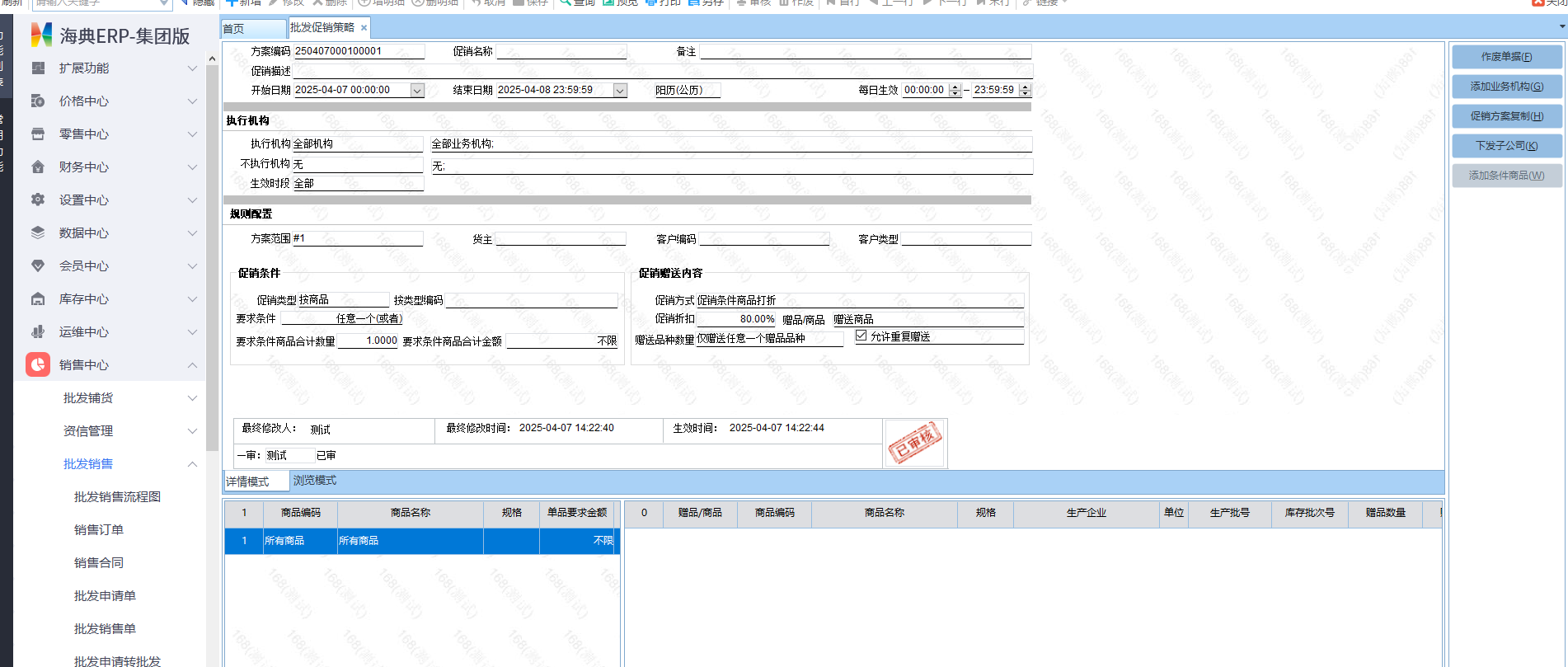
Task: Click the 客户编码 field
Action: pos(764,239)
